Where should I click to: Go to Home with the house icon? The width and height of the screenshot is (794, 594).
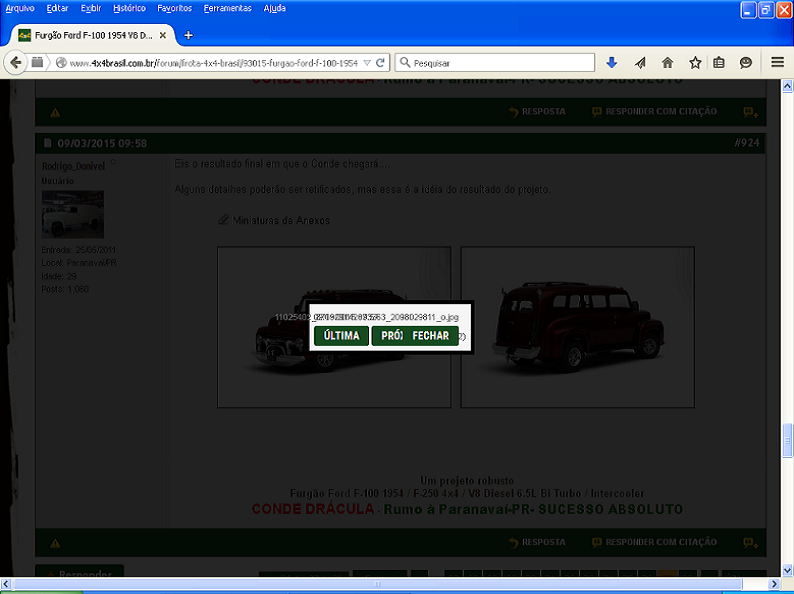coord(667,63)
